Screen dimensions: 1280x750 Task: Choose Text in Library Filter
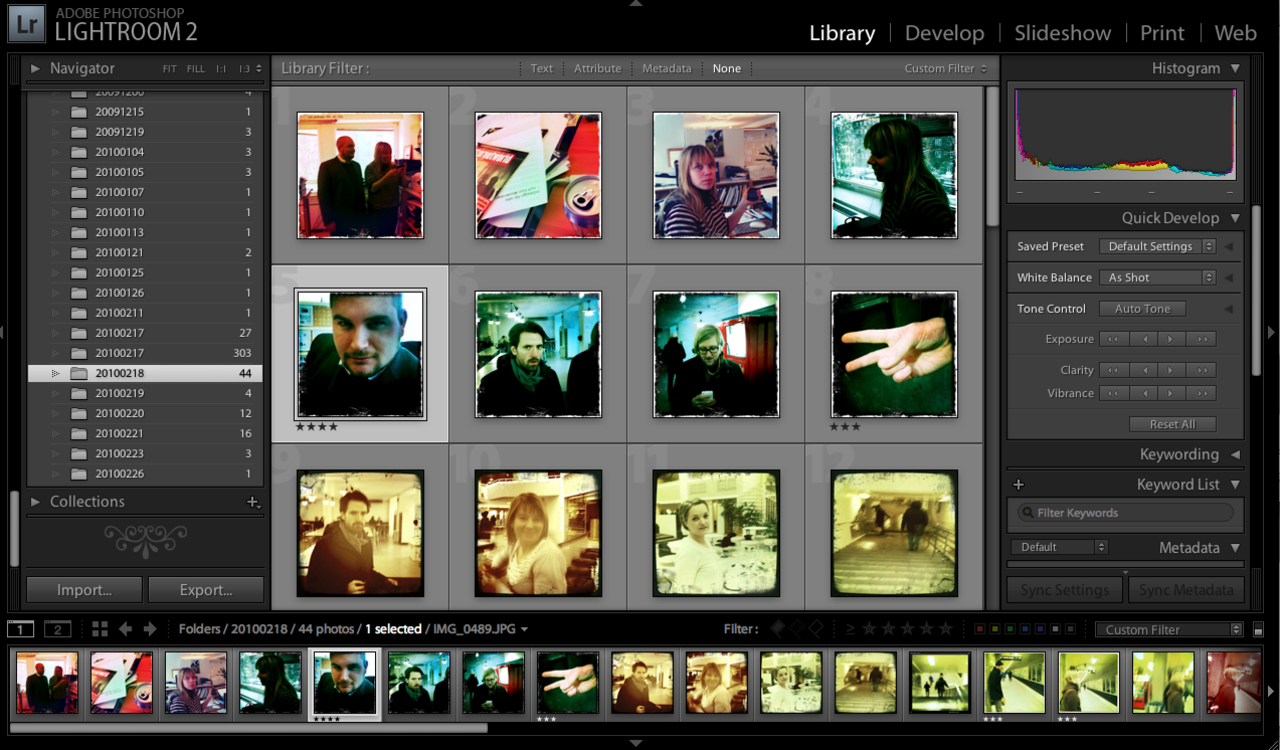tap(542, 68)
